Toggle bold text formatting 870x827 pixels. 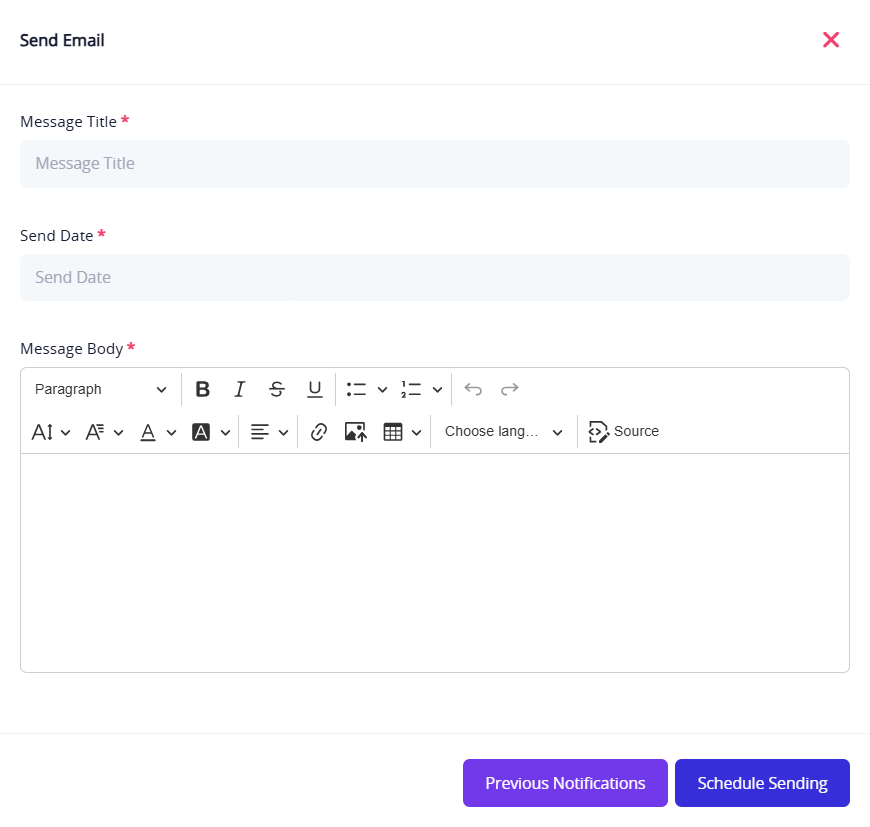(x=203, y=389)
